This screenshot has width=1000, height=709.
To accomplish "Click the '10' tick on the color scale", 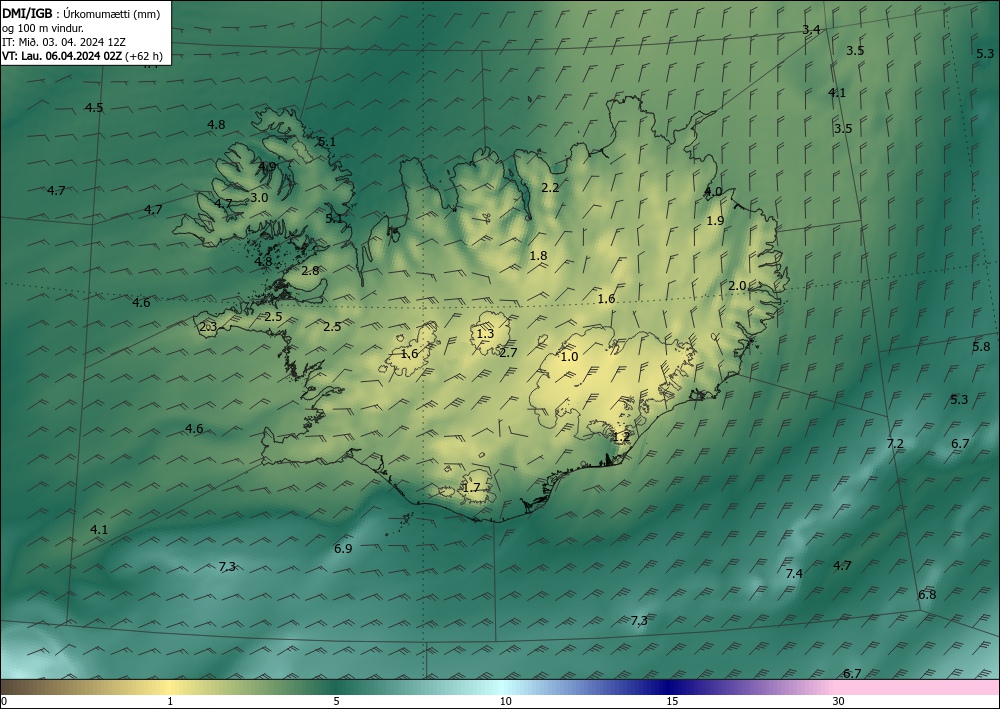I will [x=505, y=701].
